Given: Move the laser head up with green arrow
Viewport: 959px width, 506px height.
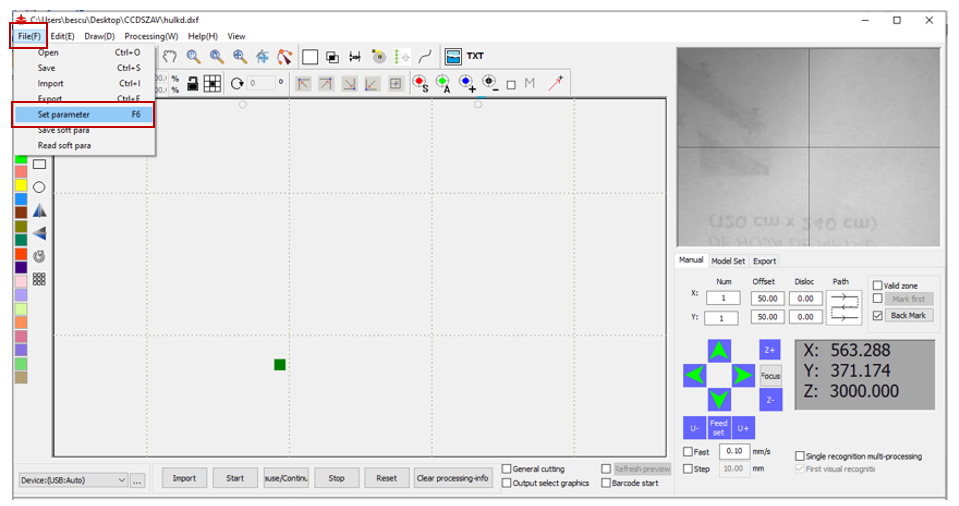Looking at the screenshot, I should click(719, 351).
